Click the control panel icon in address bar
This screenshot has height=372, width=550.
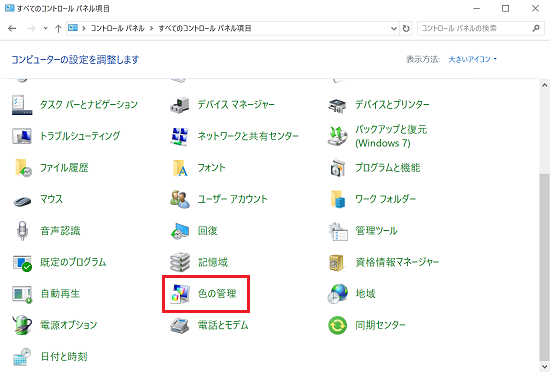(x=73, y=28)
